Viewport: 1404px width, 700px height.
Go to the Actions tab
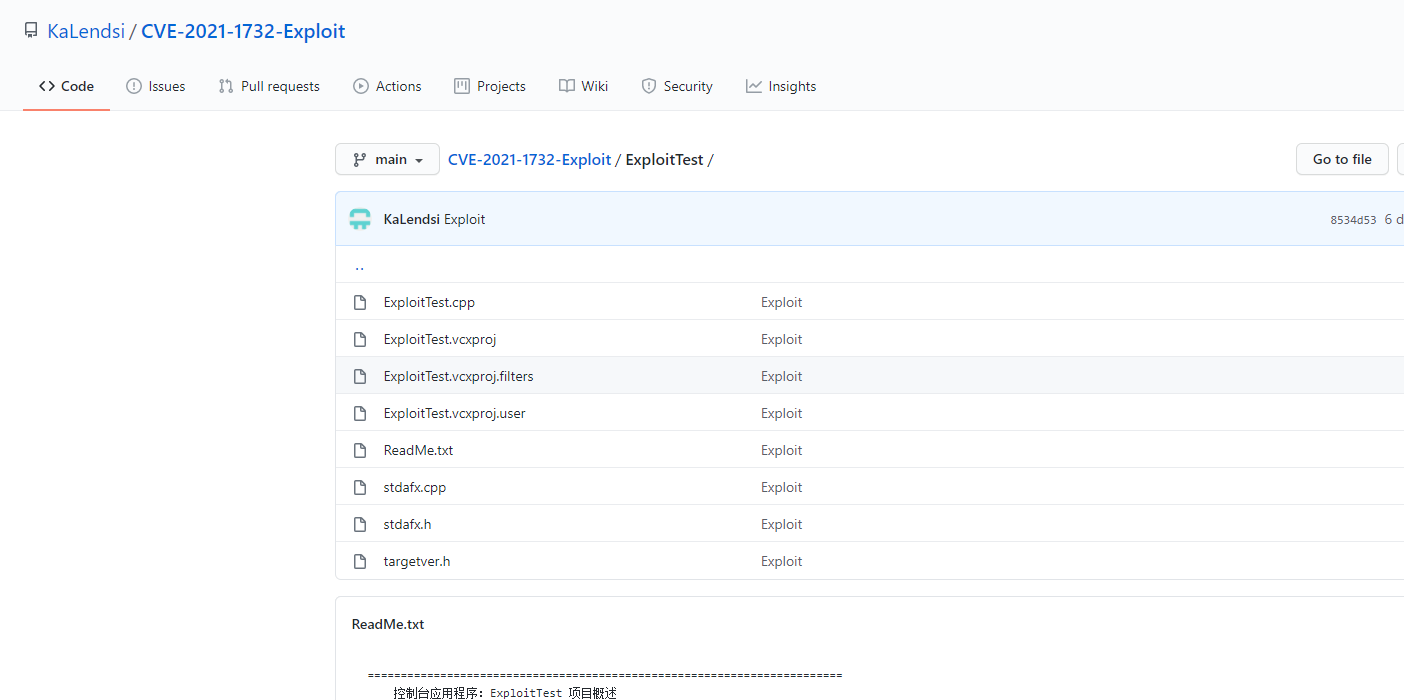pyautogui.click(x=387, y=86)
